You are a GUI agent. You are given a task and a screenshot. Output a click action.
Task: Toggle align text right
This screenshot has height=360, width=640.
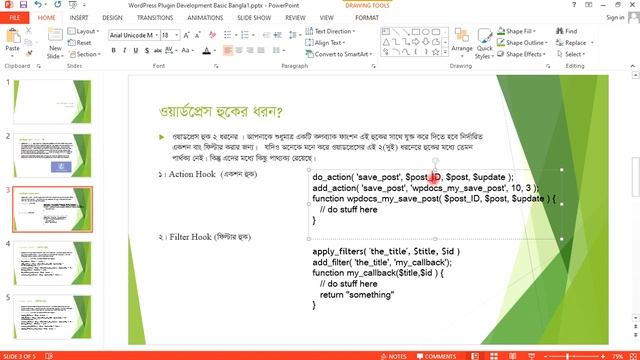250,50
